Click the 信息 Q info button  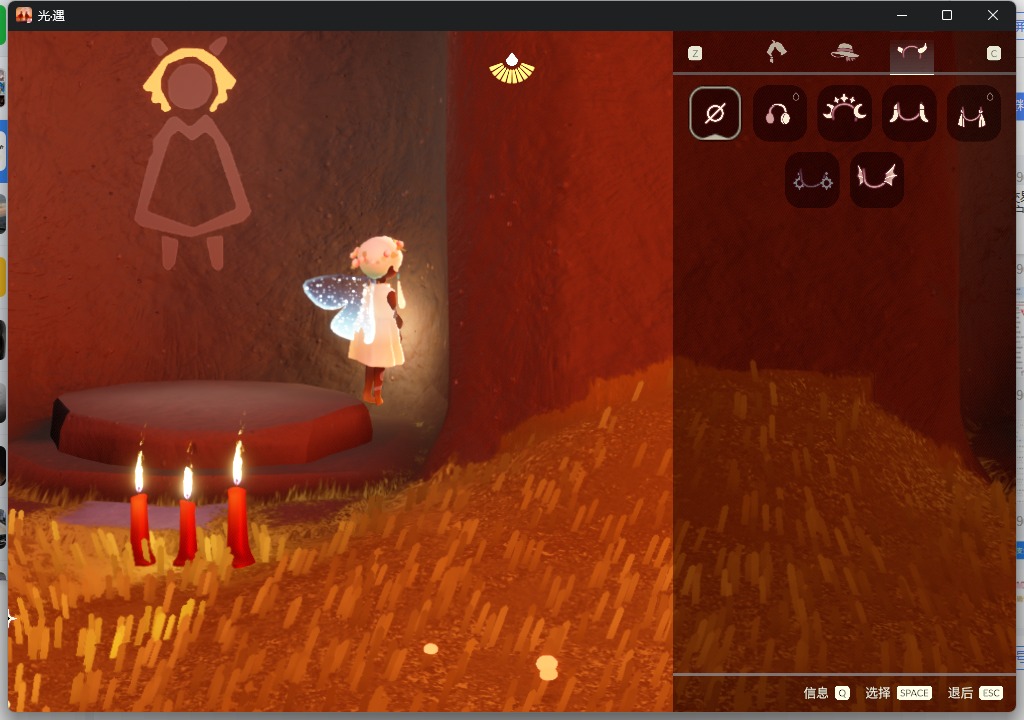click(x=826, y=693)
